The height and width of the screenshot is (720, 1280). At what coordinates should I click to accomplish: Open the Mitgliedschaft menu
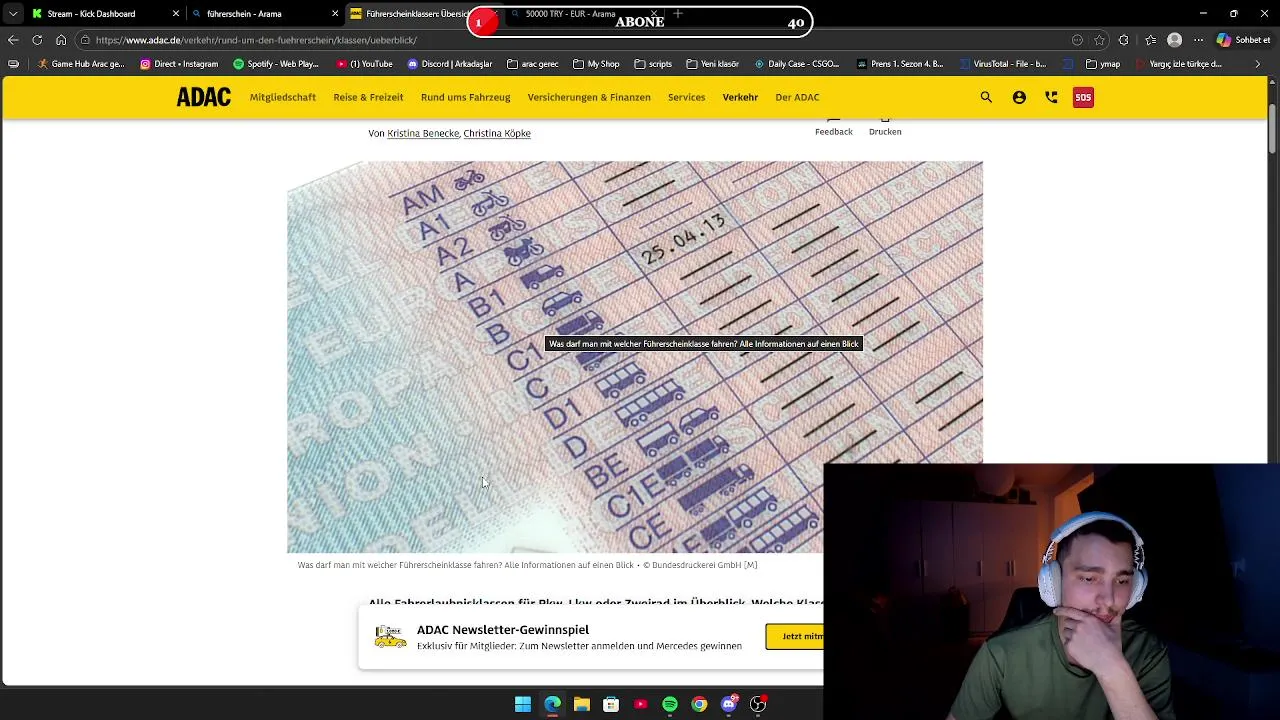coord(283,97)
